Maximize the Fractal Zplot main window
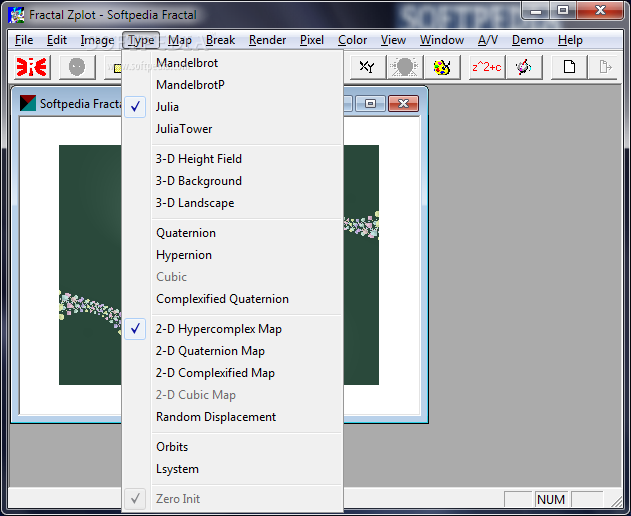This screenshot has width=631, height=516. [x=563, y=10]
